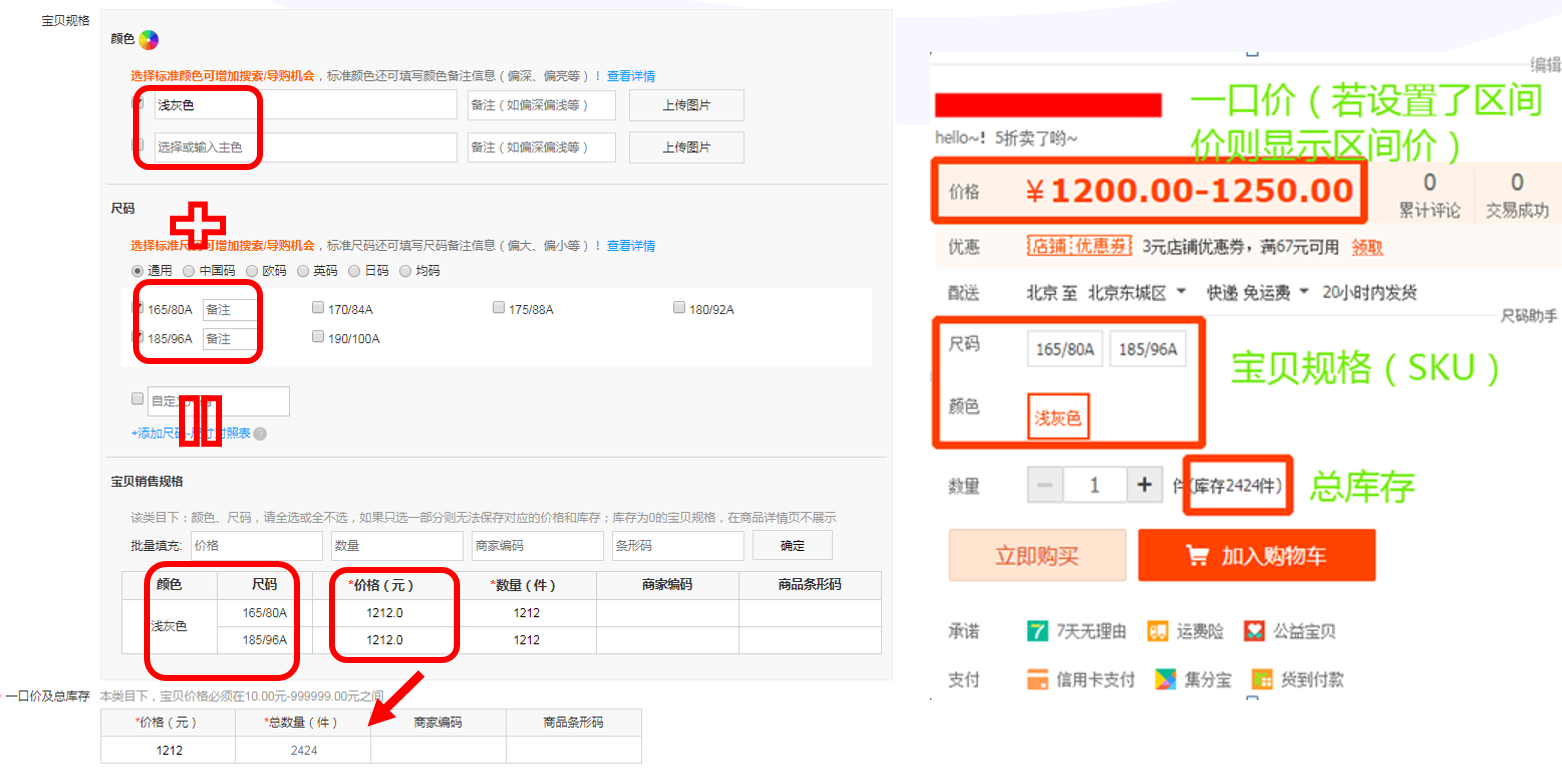Click the 信用卡支付 payment icon
The height and width of the screenshot is (771, 1562).
pos(1038,680)
